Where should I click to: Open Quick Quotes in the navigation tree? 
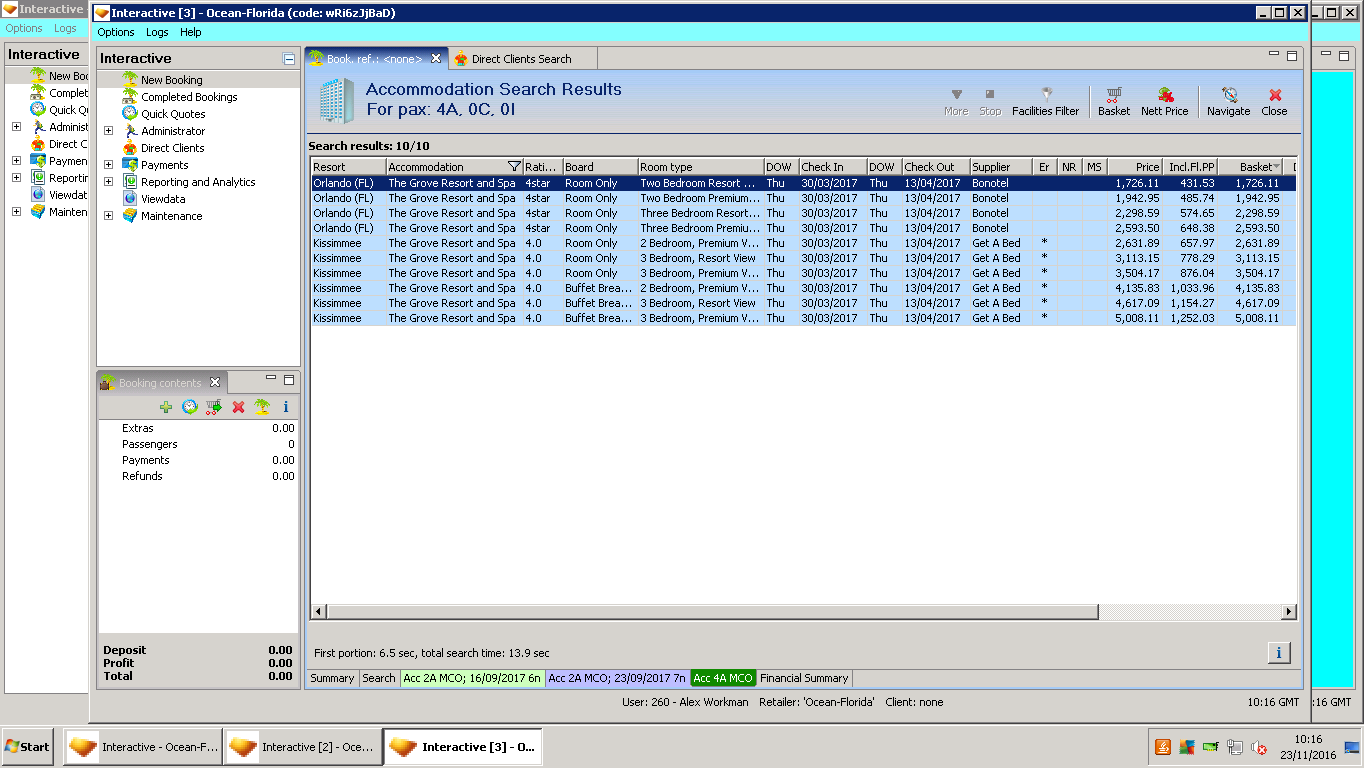click(x=173, y=114)
